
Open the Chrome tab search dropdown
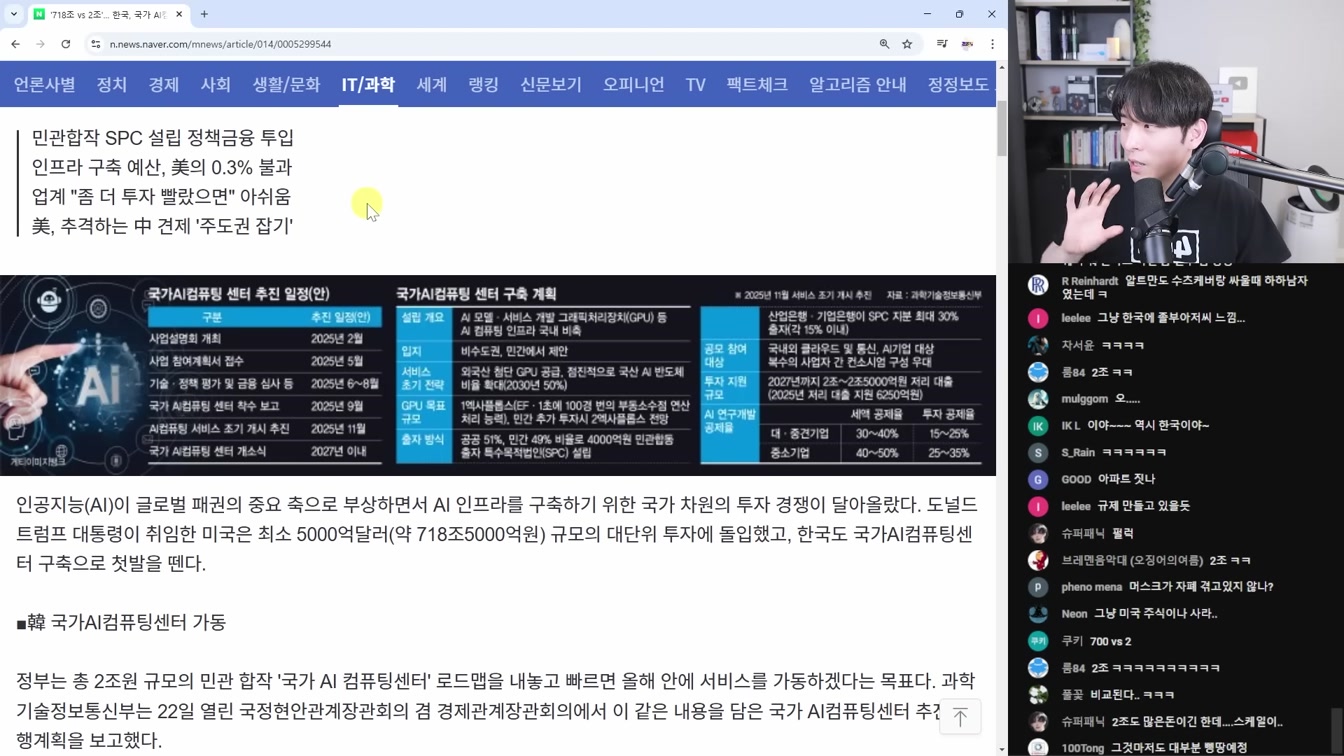(13, 14)
